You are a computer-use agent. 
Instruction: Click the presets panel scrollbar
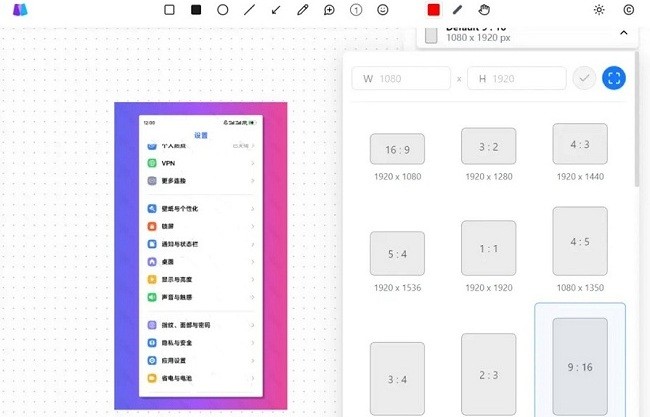point(637,119)
